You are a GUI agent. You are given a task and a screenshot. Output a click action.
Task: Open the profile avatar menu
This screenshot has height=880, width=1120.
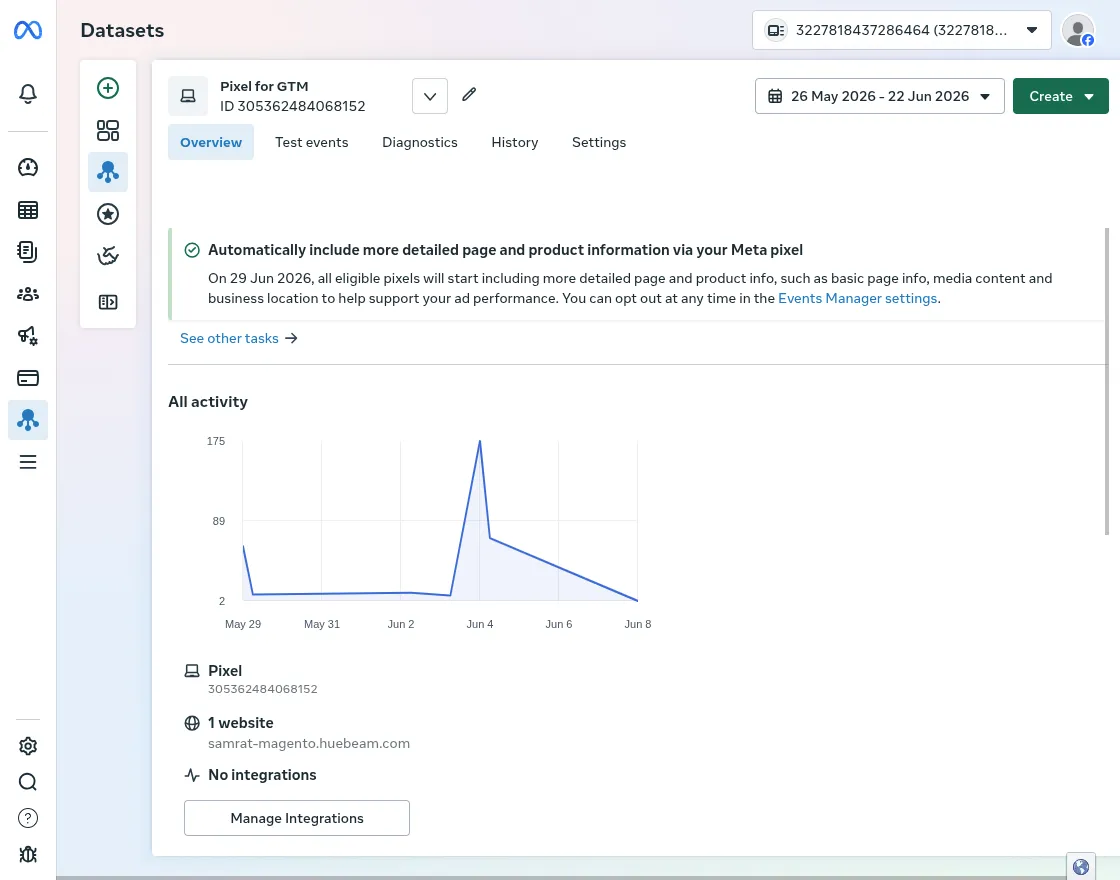click(1078, 30)
